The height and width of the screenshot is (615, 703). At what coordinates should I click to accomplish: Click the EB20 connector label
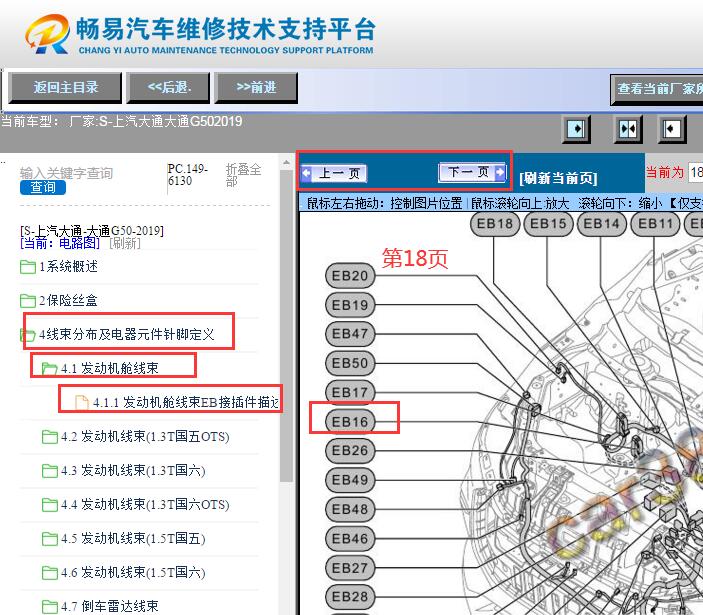pos(350,276)
